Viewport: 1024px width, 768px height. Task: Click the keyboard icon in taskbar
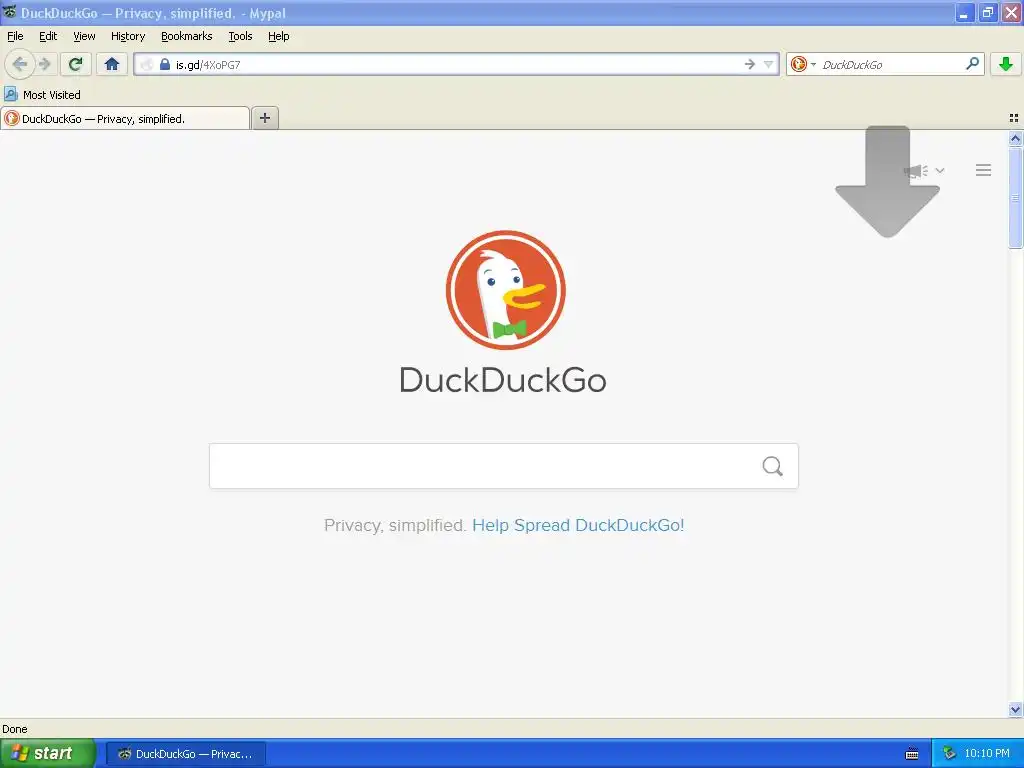(x=912, y=754)
